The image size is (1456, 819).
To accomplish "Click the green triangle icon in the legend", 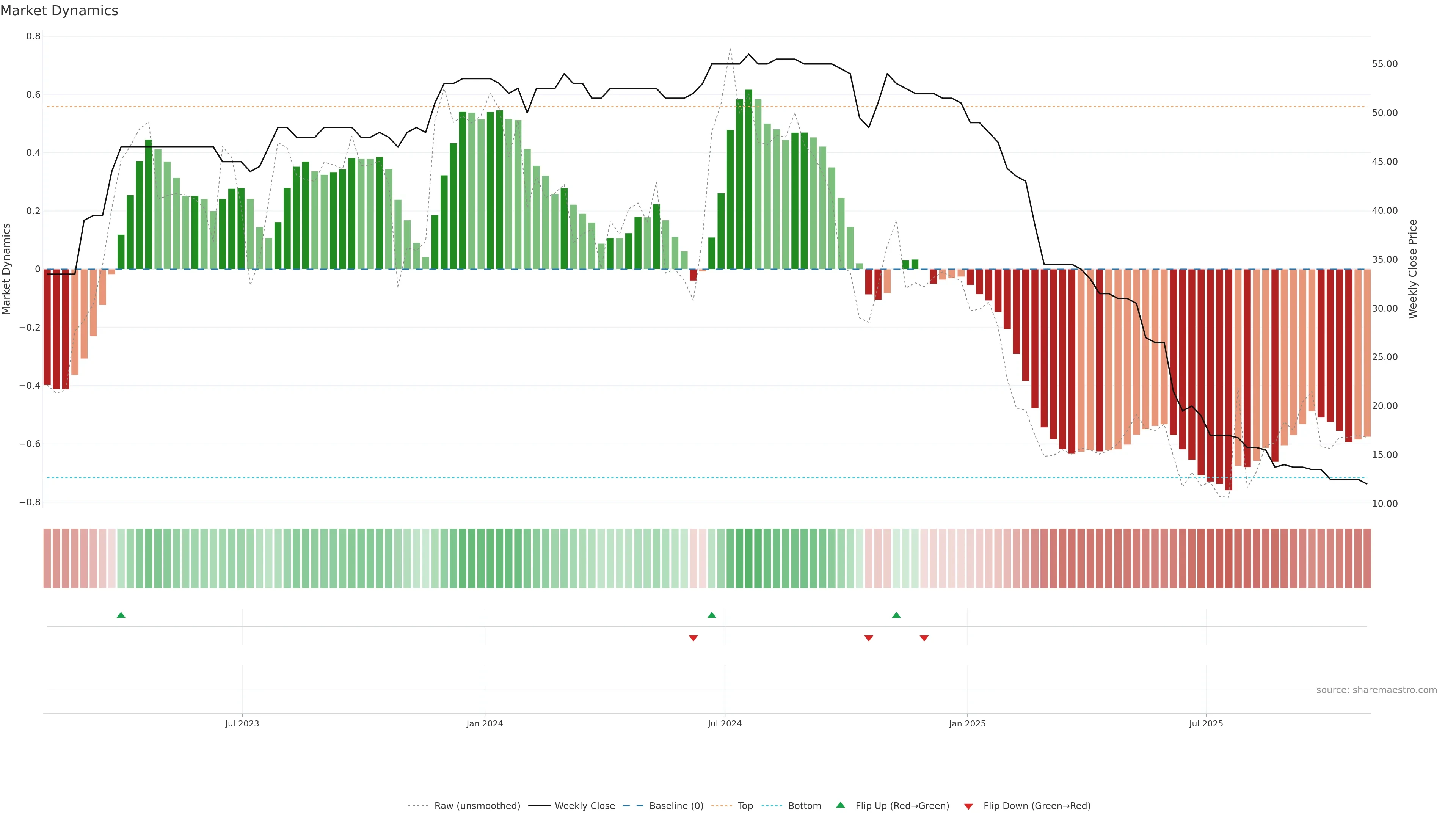I will 841,805.
